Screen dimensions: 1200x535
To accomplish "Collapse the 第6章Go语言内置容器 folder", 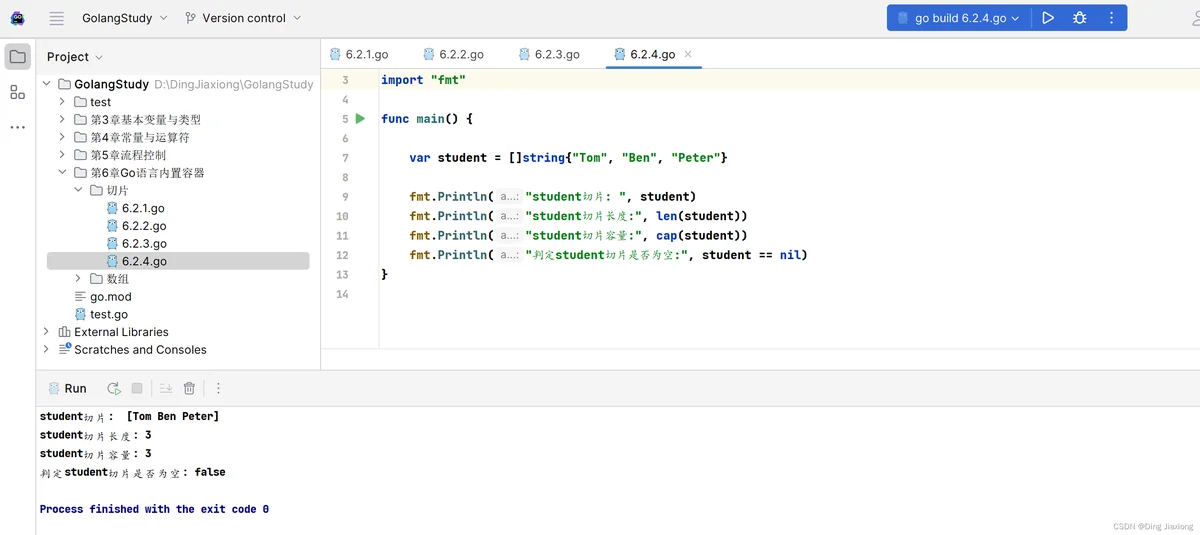I will [x=62, y=173].
